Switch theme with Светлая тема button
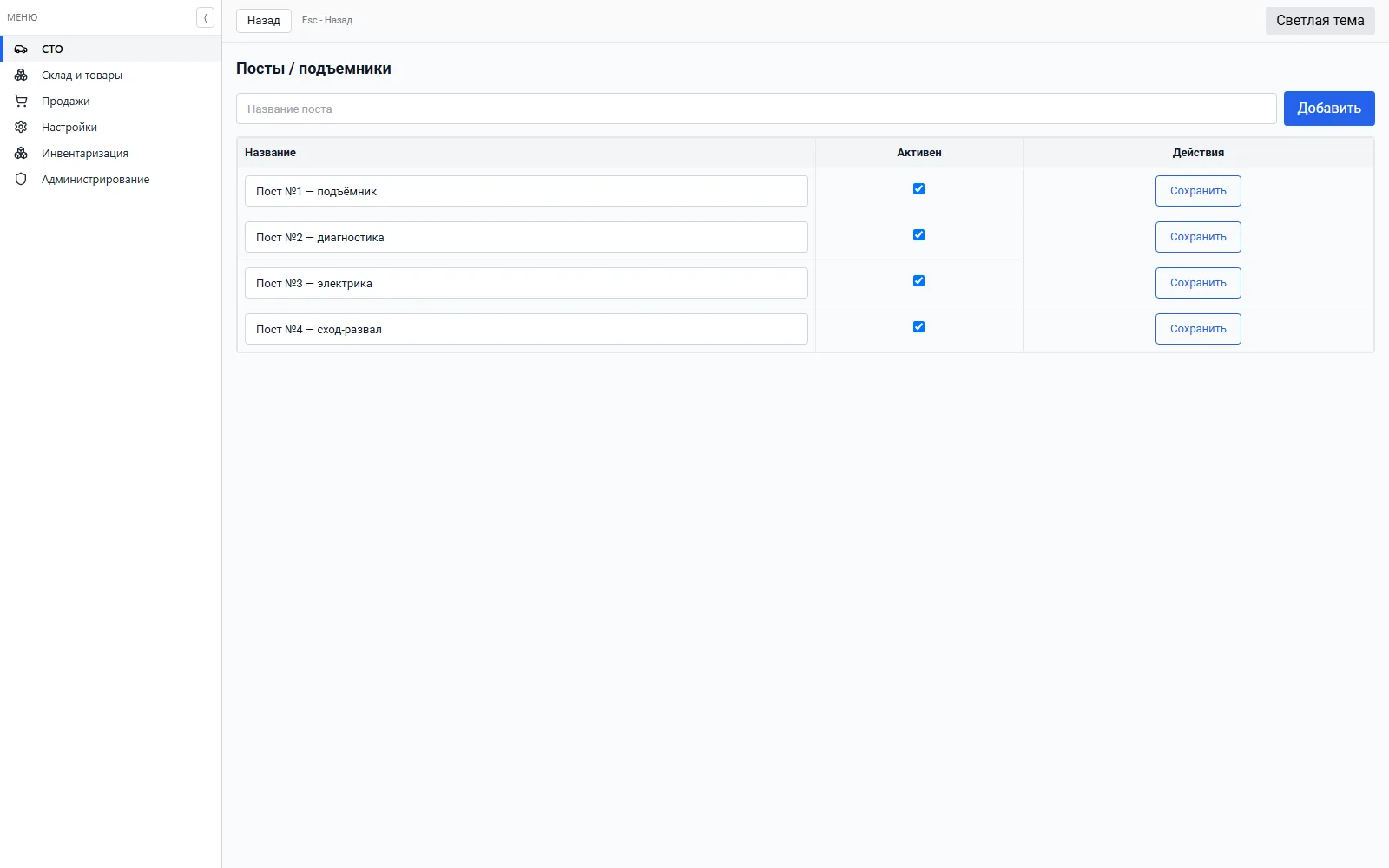 (x=1320, y=21)
